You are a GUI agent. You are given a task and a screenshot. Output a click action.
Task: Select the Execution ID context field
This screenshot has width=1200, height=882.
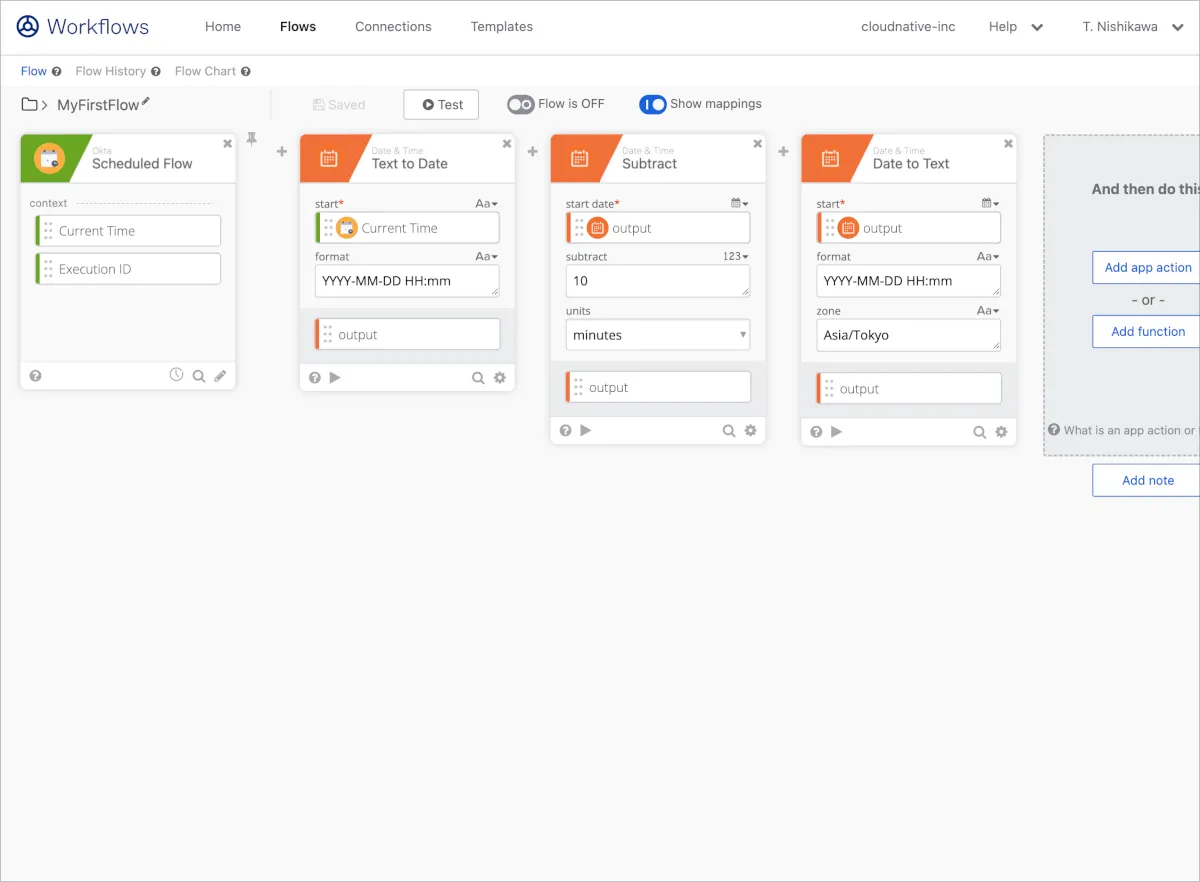(x=128, y=269)
